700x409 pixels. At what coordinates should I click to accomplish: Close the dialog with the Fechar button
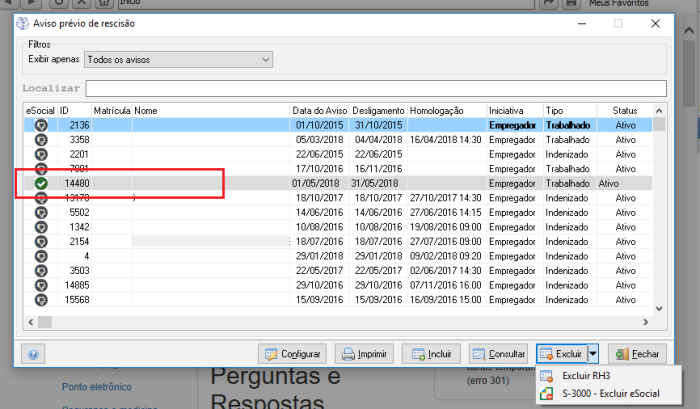coord(636,354)
